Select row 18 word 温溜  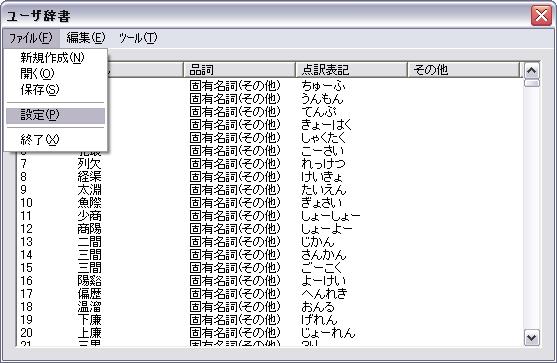click(x=90, y=307)
